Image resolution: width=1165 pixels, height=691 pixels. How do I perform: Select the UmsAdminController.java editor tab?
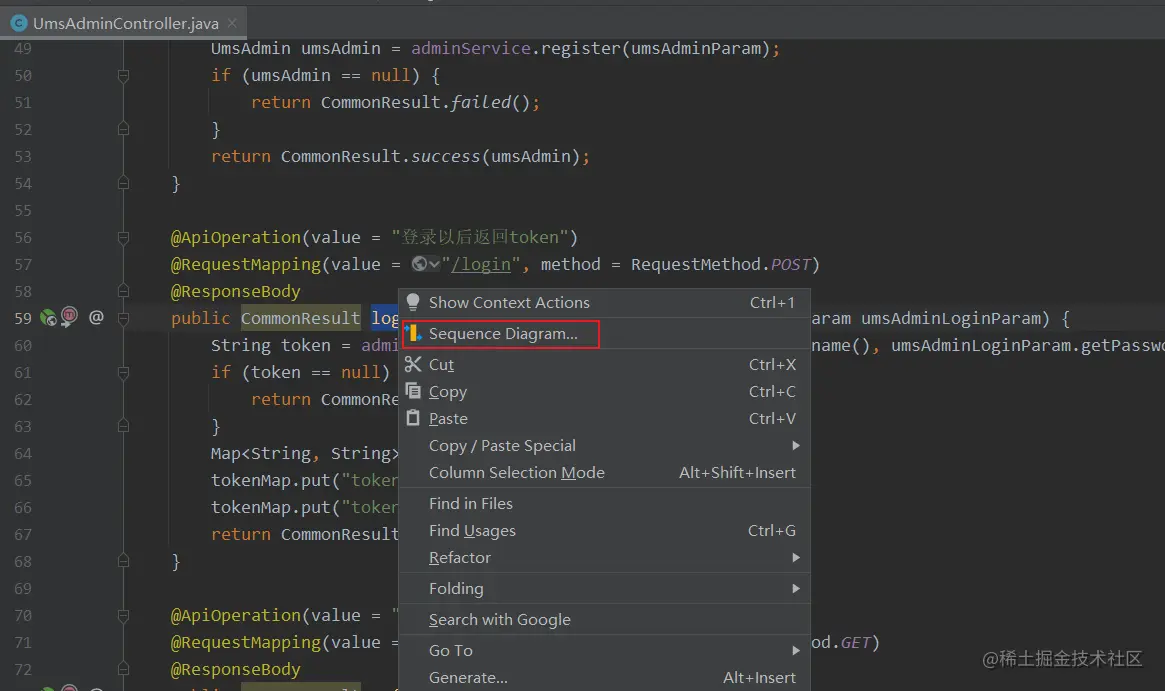pyautogui.click(x=123, y=23)
